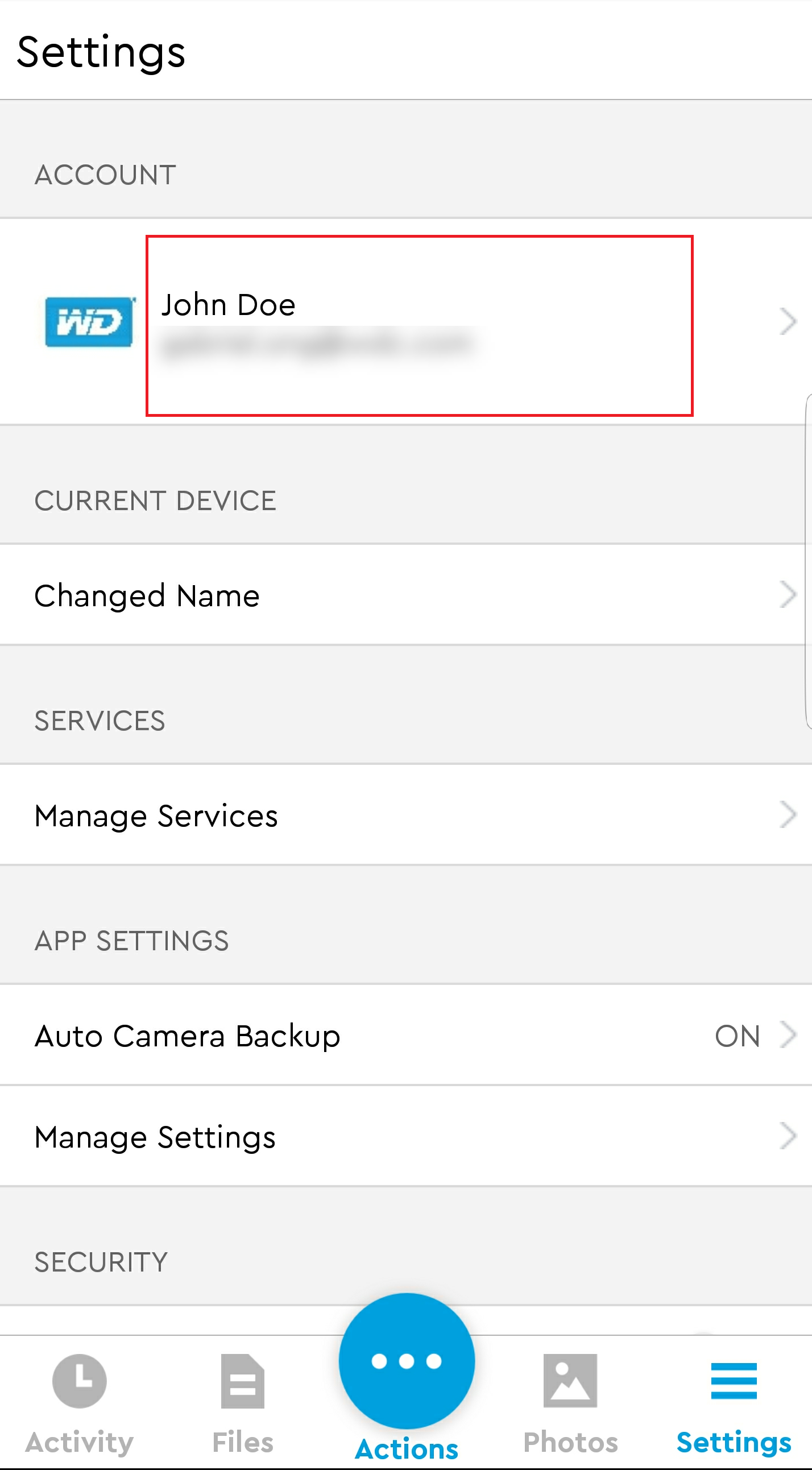
Task: Open Manage Settings
Action: click(405, 1136)
